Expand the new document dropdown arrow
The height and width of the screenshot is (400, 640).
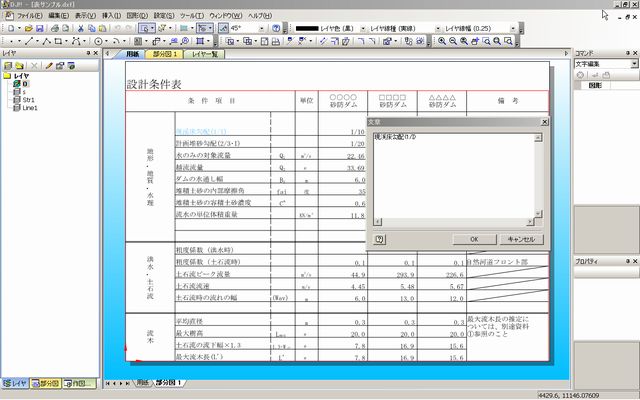[19, 29]
